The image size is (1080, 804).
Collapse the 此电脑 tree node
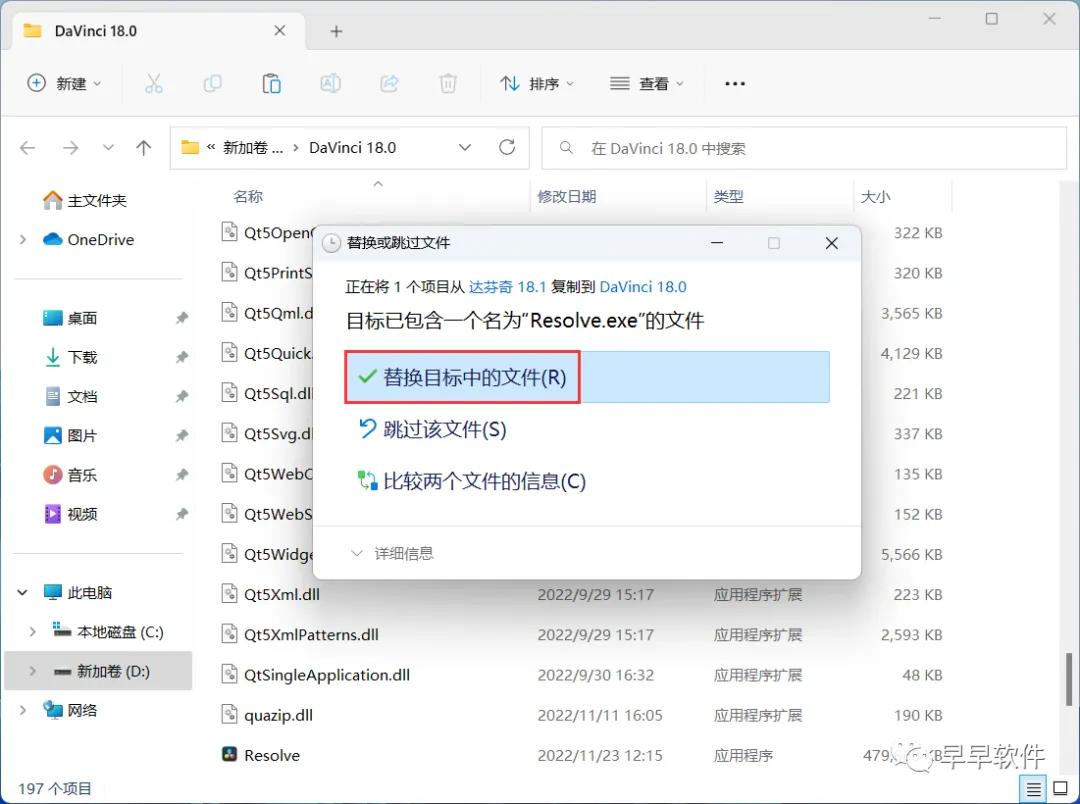23,592
